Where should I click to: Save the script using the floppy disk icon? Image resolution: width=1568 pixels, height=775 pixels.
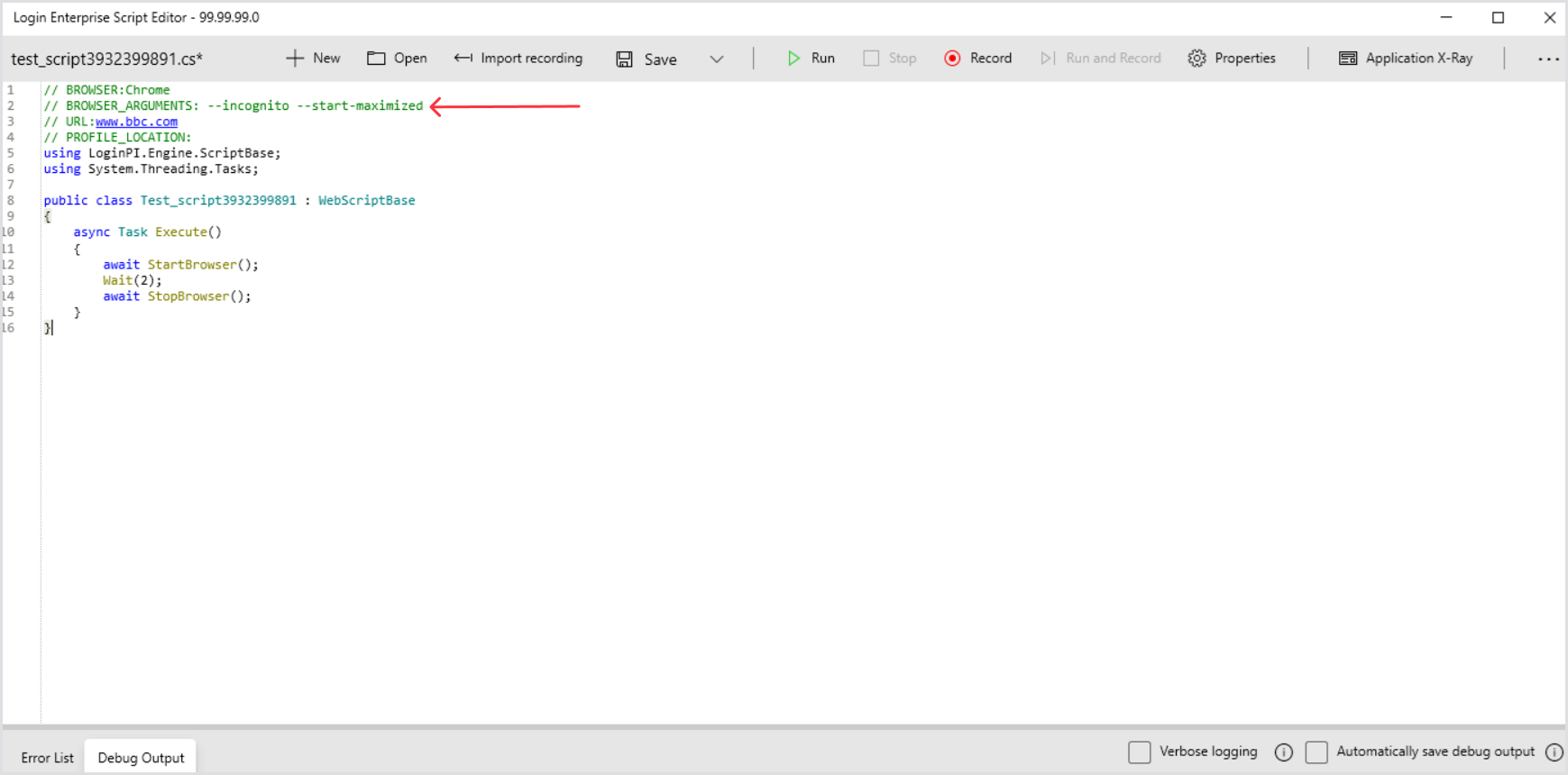coord(624,59)
